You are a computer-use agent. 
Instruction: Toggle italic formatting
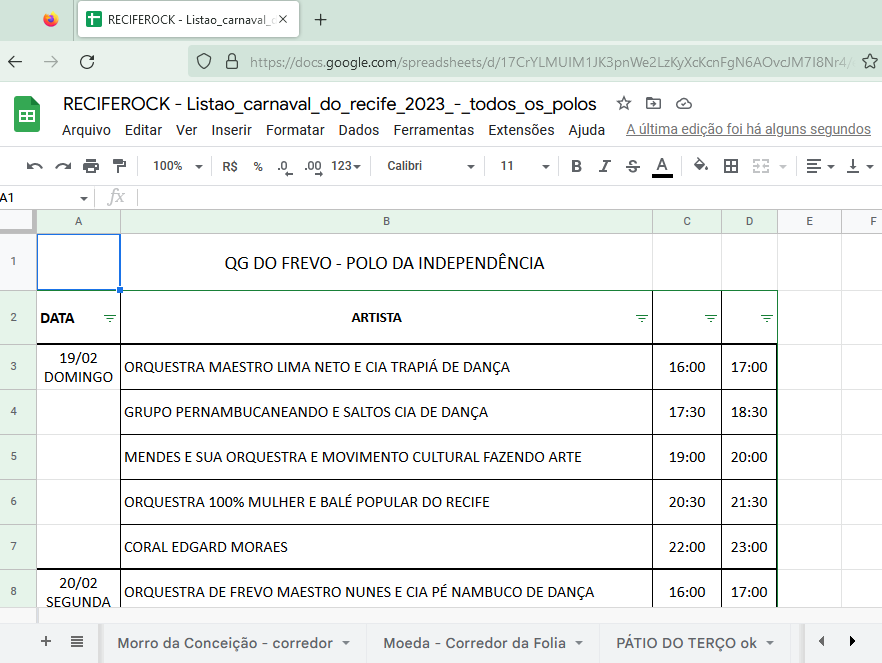tap(605, 166)
